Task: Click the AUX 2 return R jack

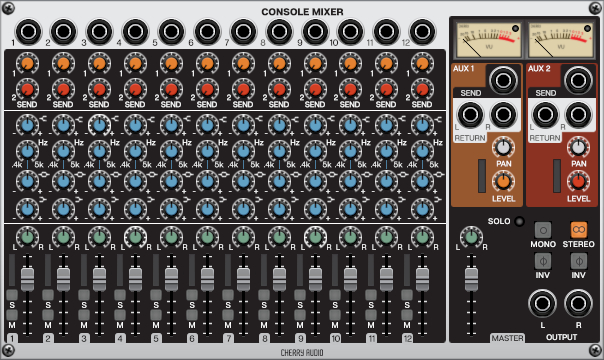Action: [x=578, y=114]
